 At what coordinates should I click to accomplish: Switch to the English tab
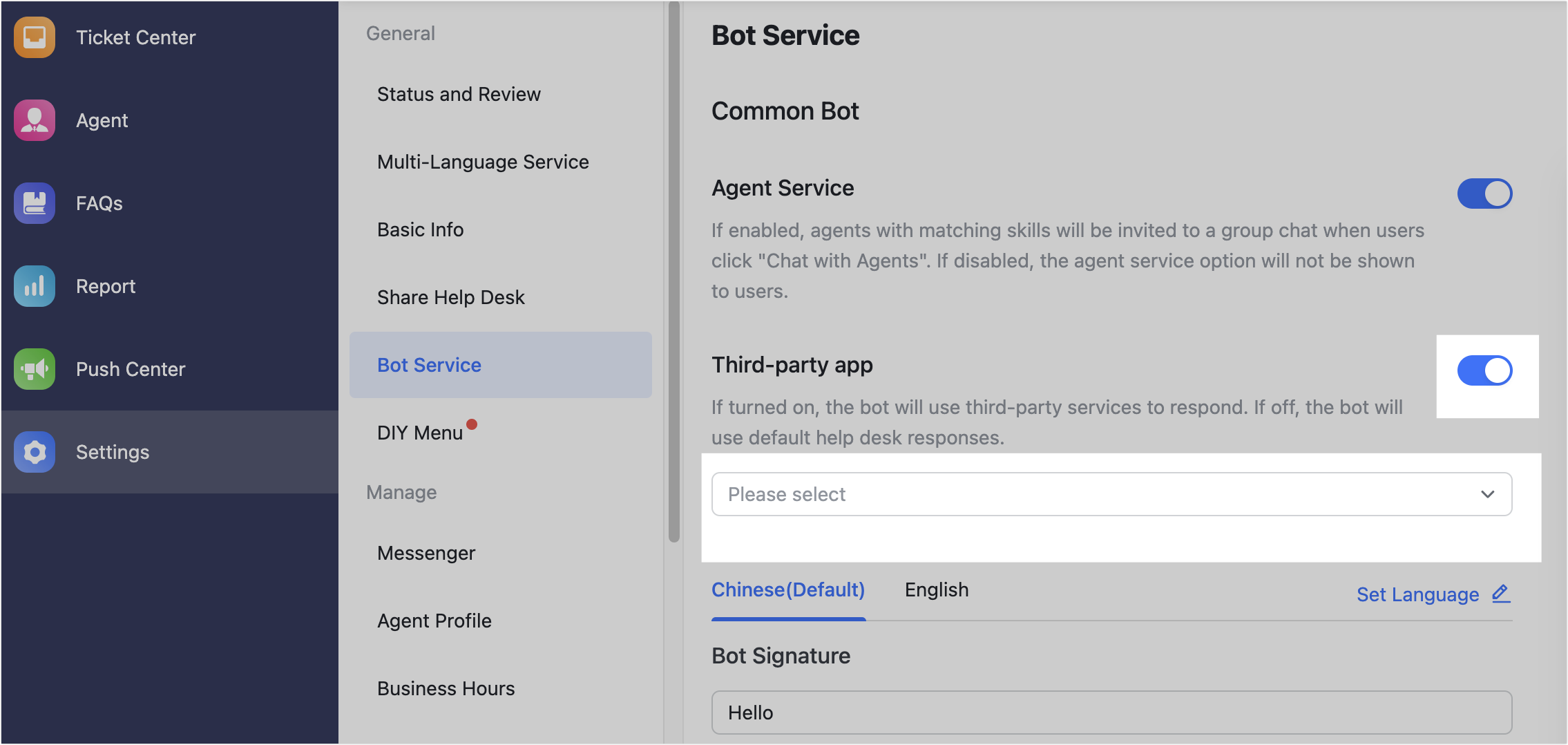pyautogui.click(x=937, y=590)
